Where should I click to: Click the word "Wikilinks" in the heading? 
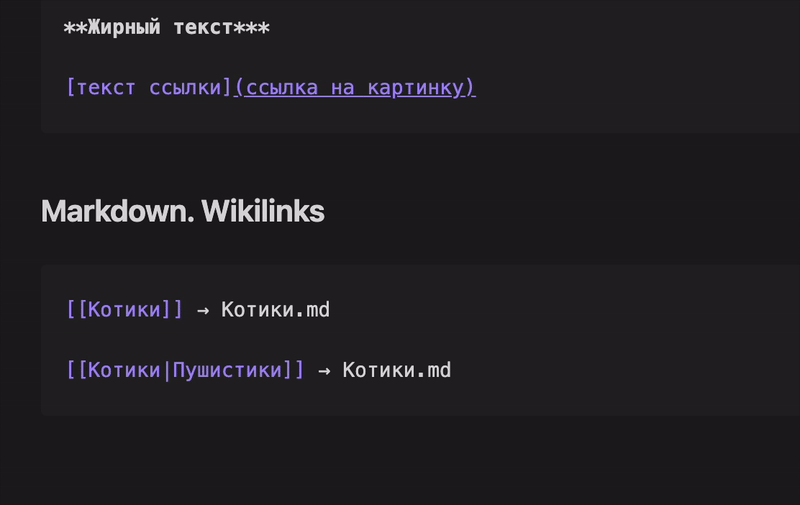click(263, 211)
